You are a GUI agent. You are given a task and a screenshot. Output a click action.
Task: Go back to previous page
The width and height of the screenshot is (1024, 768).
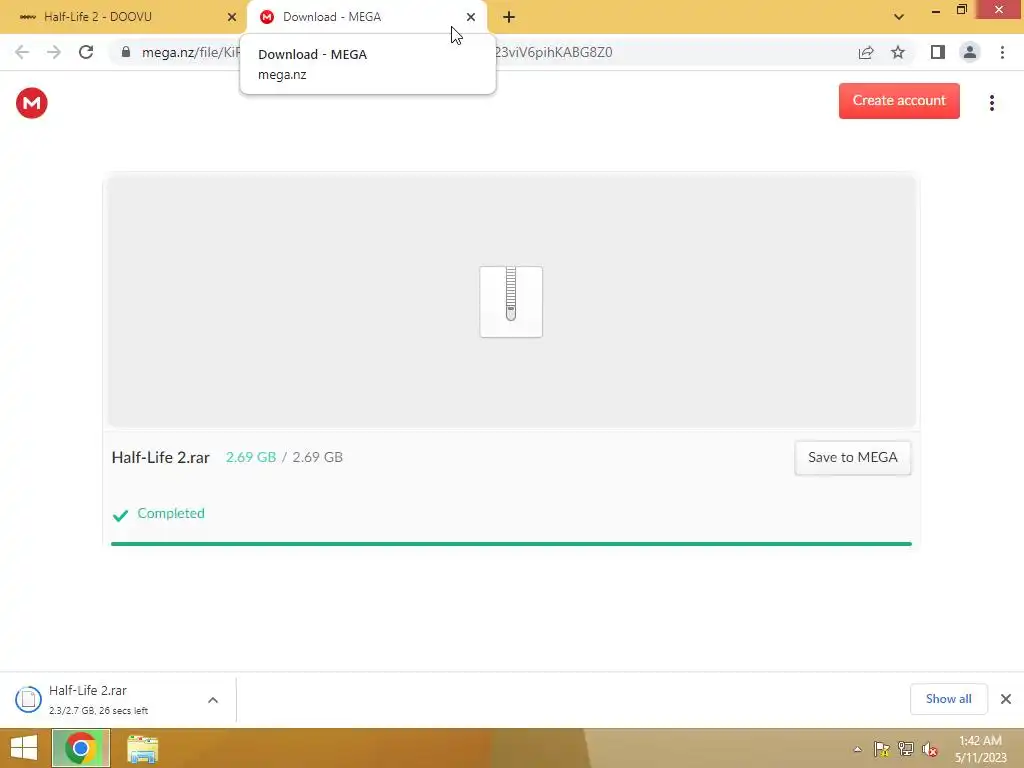(x=22, y=52)
